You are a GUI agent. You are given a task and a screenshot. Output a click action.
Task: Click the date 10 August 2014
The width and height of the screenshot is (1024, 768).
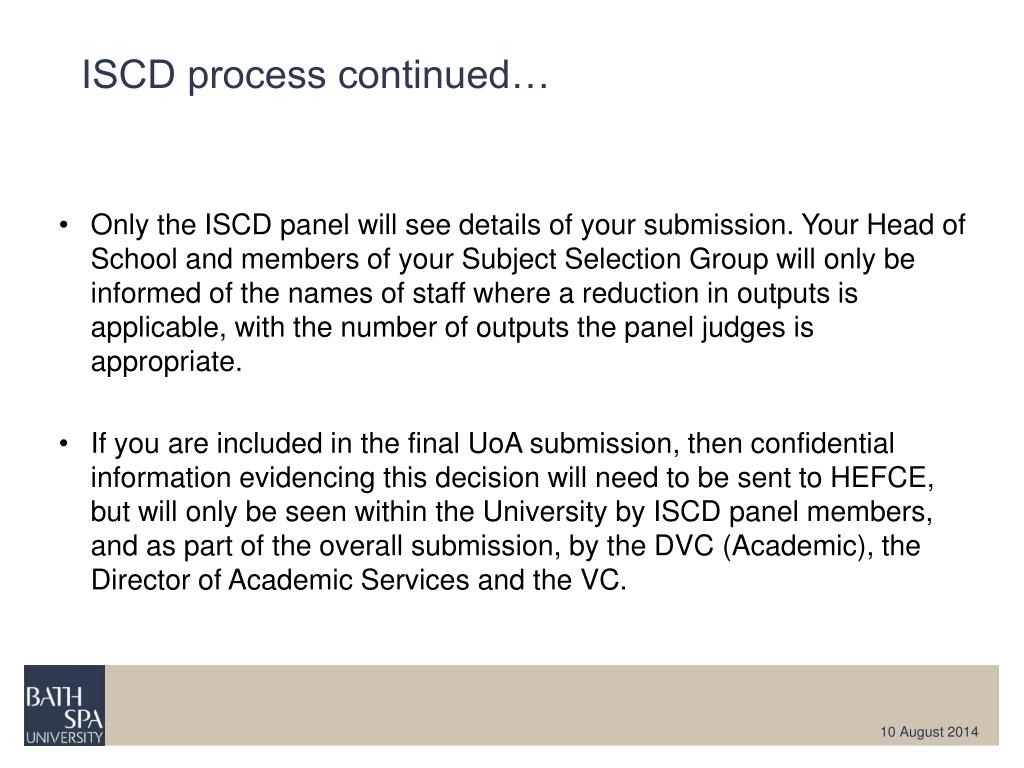929,732
